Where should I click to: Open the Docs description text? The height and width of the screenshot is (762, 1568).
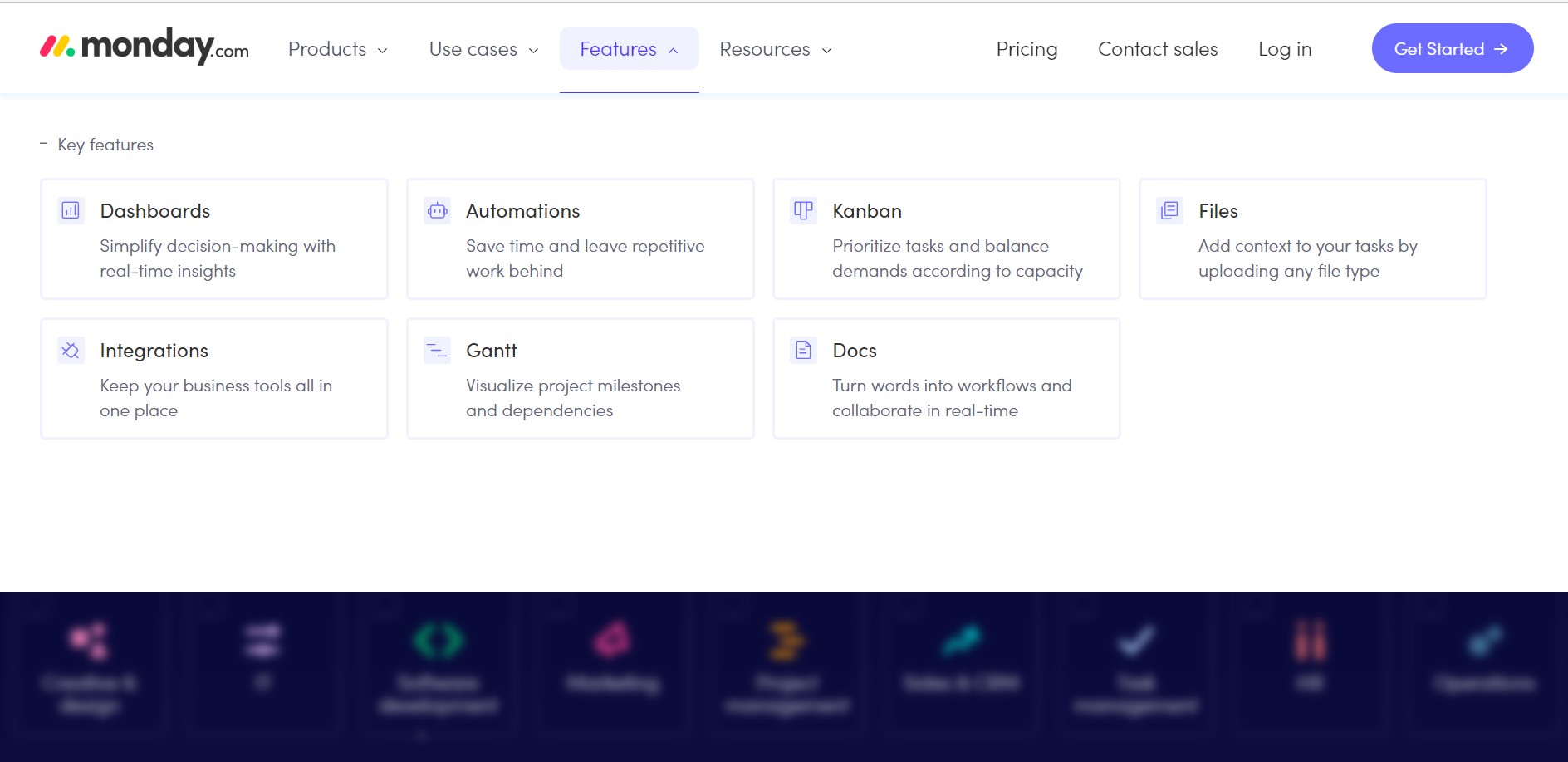coord(952,398)
